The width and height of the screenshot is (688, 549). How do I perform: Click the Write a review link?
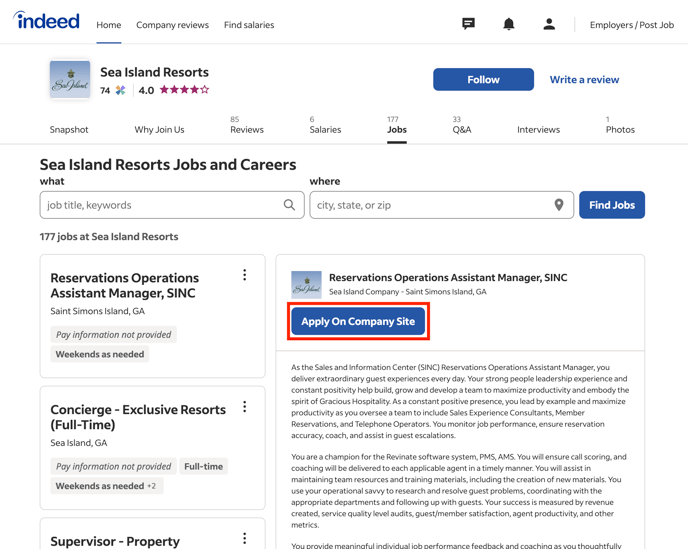pos(584,79)
